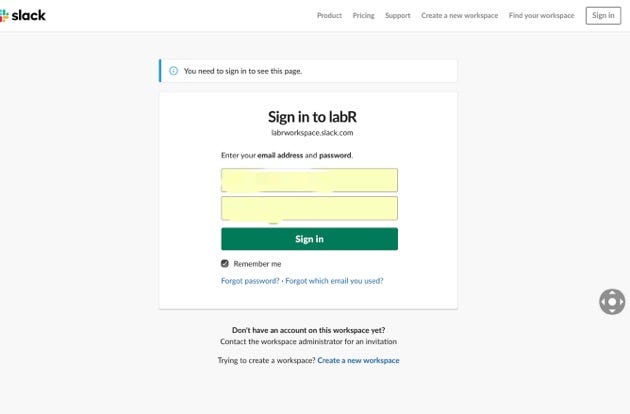
Task: Click 'You need to sign in' notice text
Action: (243, 71)
